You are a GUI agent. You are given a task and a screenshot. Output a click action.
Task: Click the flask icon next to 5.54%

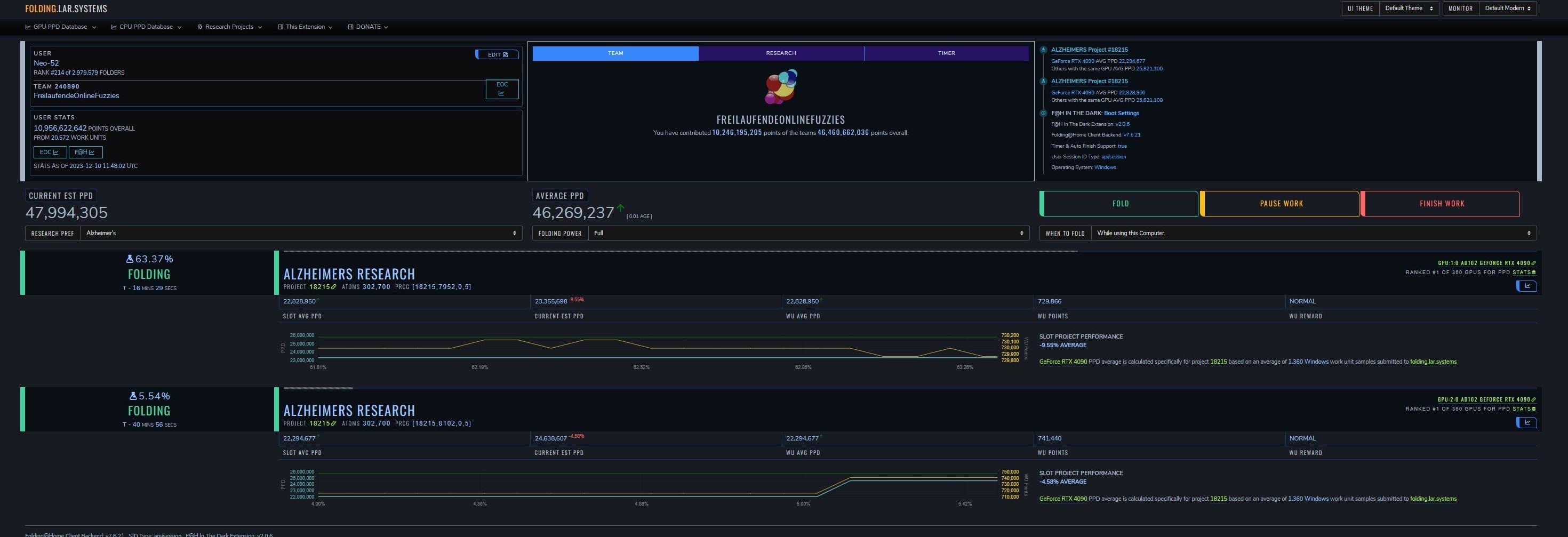tap(133, 396)
